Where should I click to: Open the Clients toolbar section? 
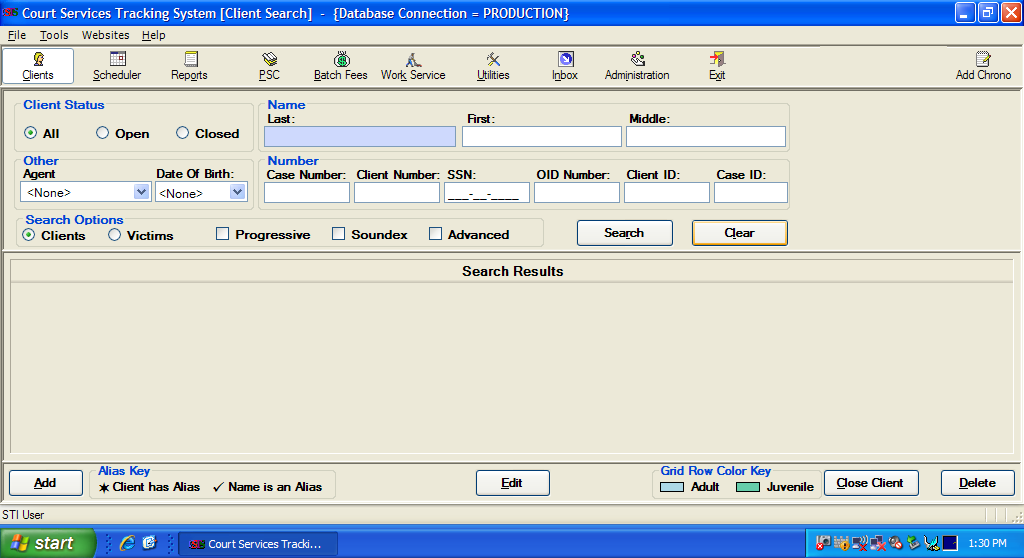[38, 66]
